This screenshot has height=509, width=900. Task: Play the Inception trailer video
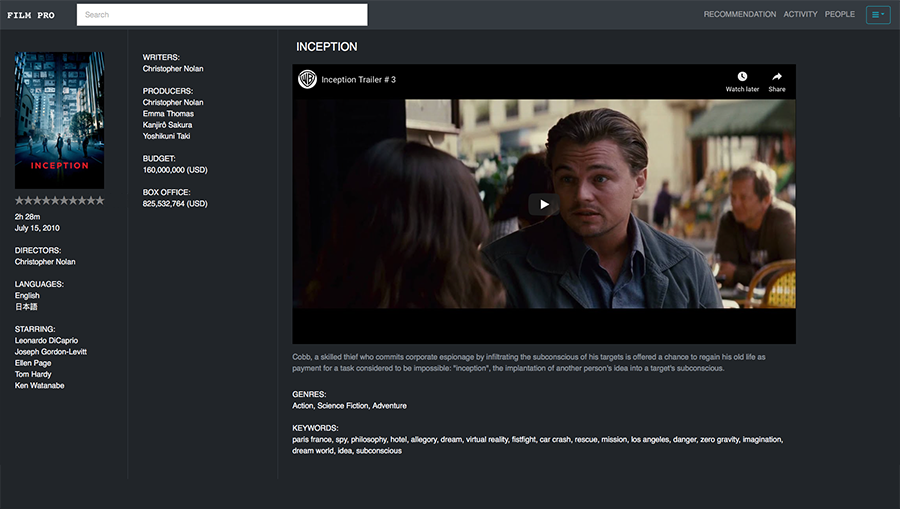point(544,204)
